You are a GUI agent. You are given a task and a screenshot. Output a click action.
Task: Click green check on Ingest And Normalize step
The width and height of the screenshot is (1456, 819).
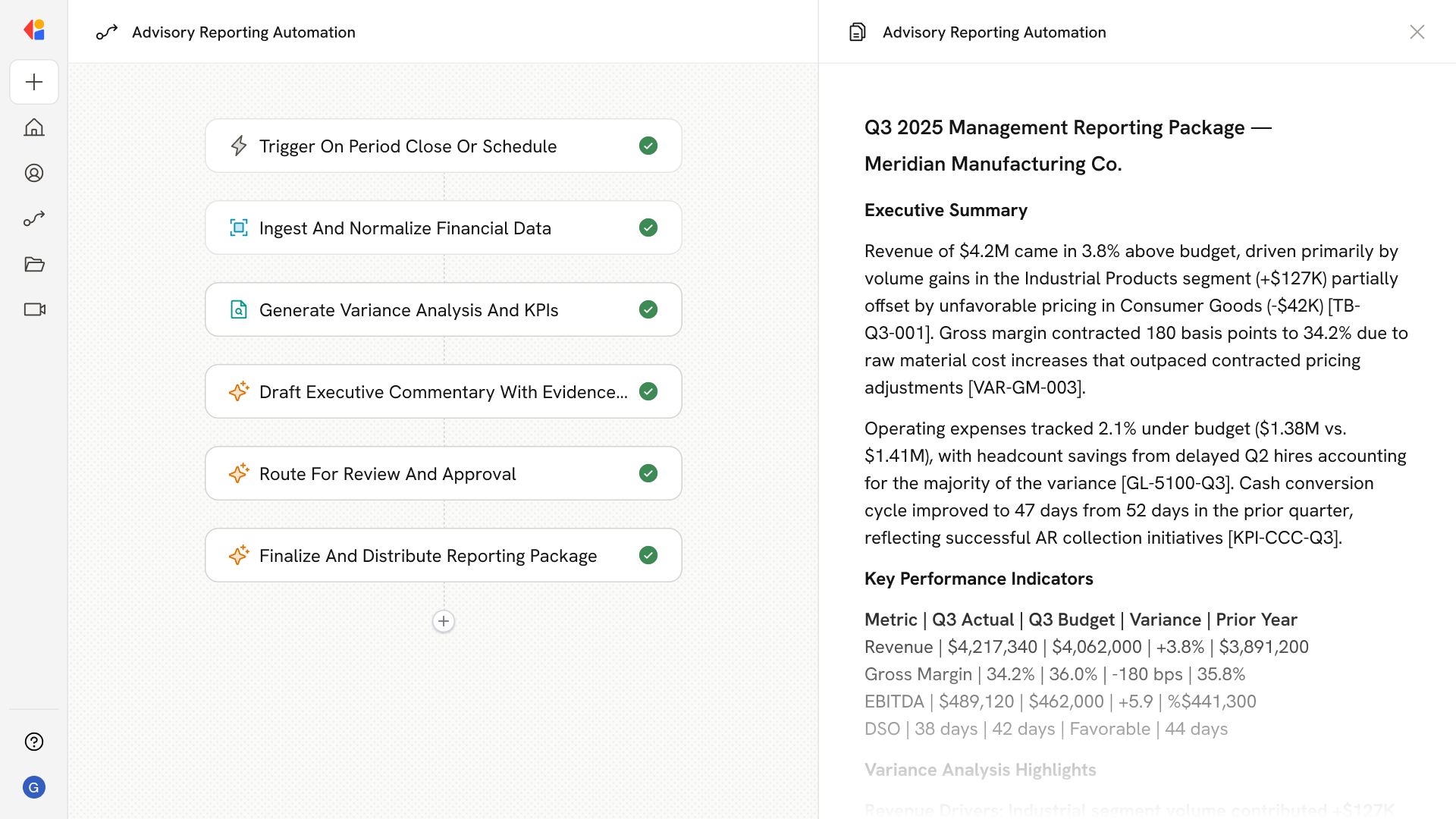click(648, 227)
